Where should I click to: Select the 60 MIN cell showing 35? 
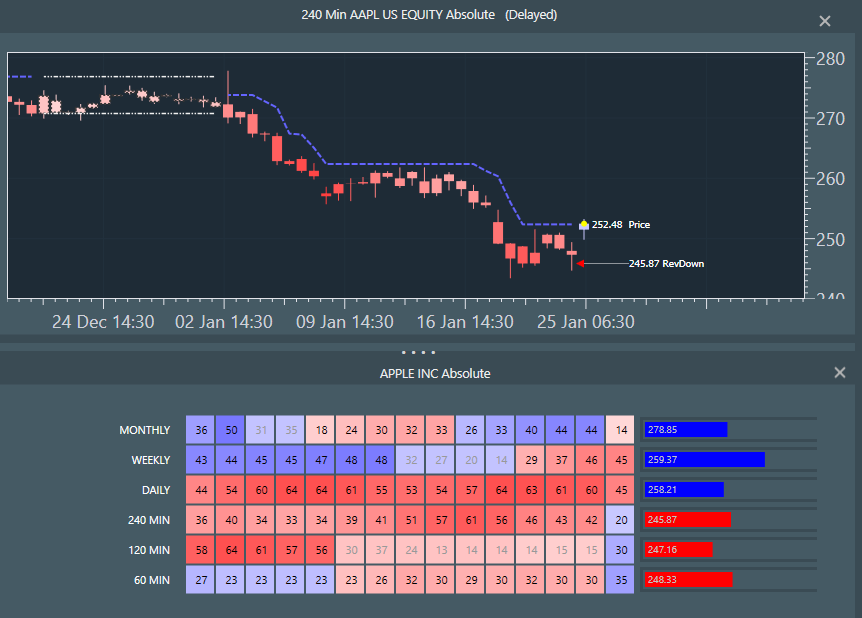[x=621, y=580]
